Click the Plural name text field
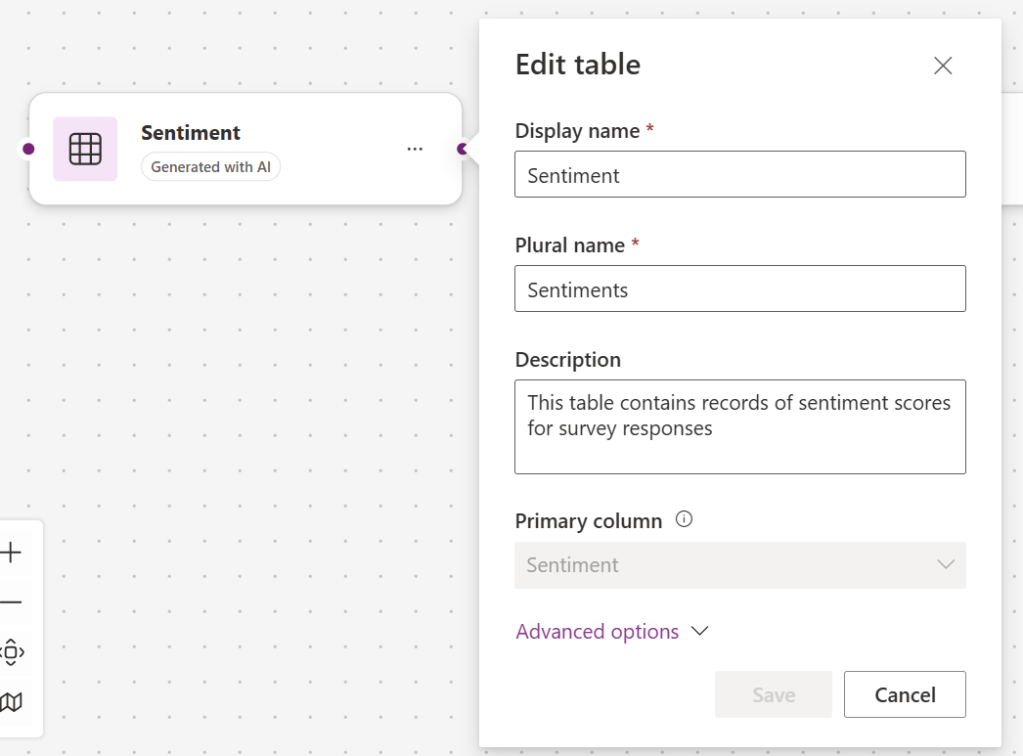Image resolution: width=1023 pixels, height=756 pixels. click(740, 289)
